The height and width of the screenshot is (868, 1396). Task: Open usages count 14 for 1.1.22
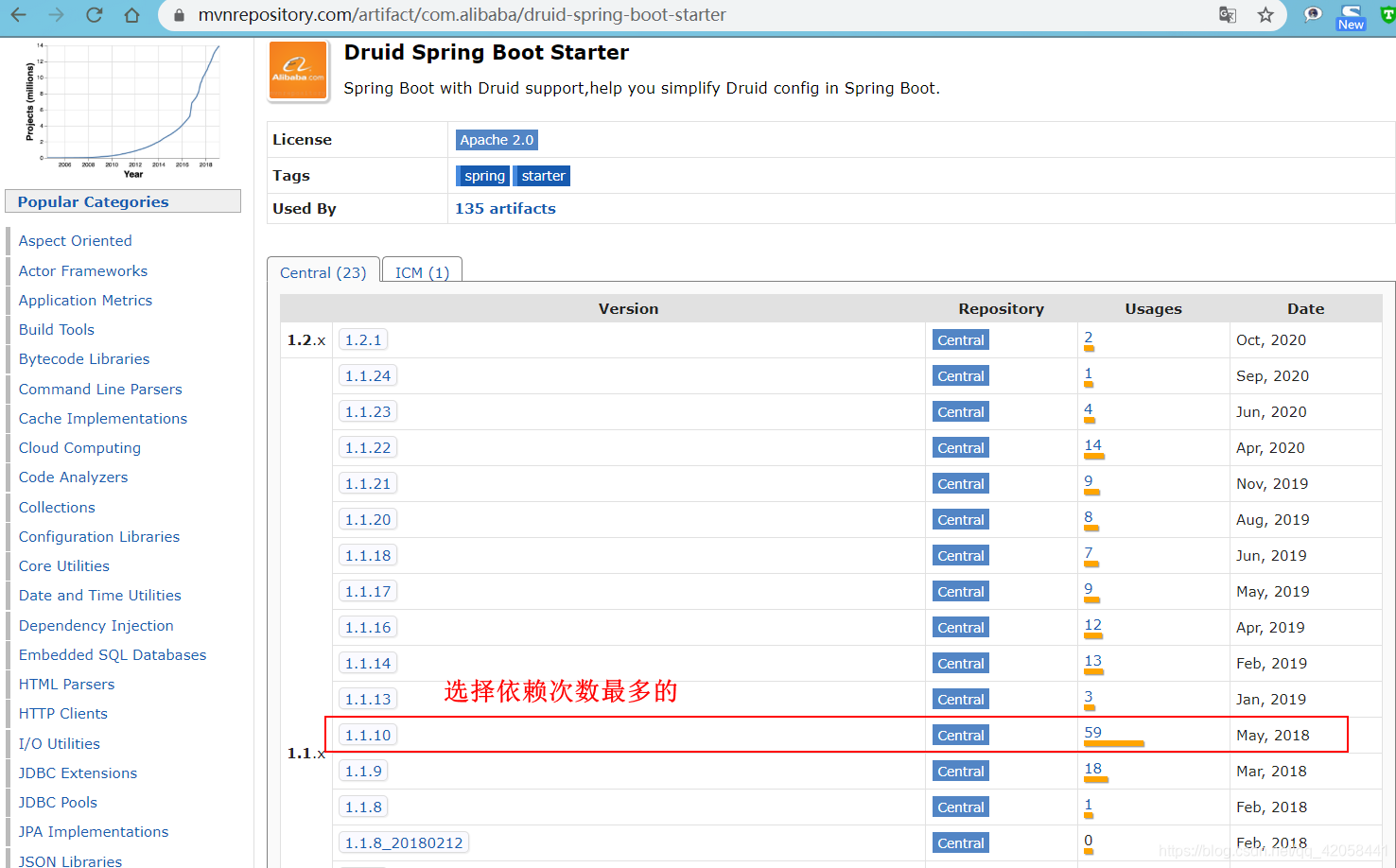(1092, 445)
